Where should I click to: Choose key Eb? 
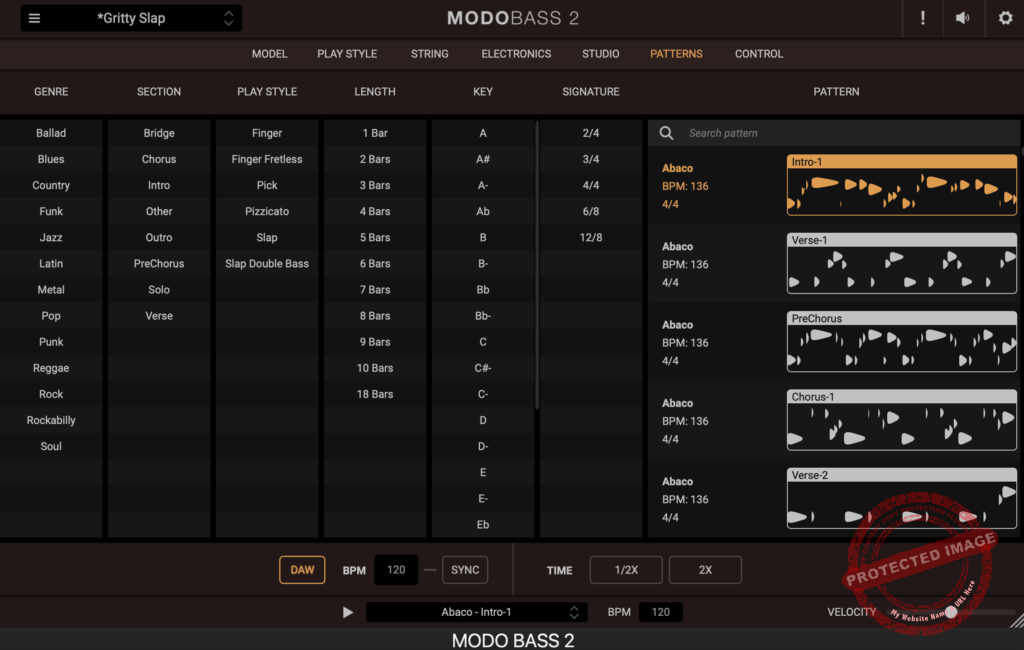point(483,525)
